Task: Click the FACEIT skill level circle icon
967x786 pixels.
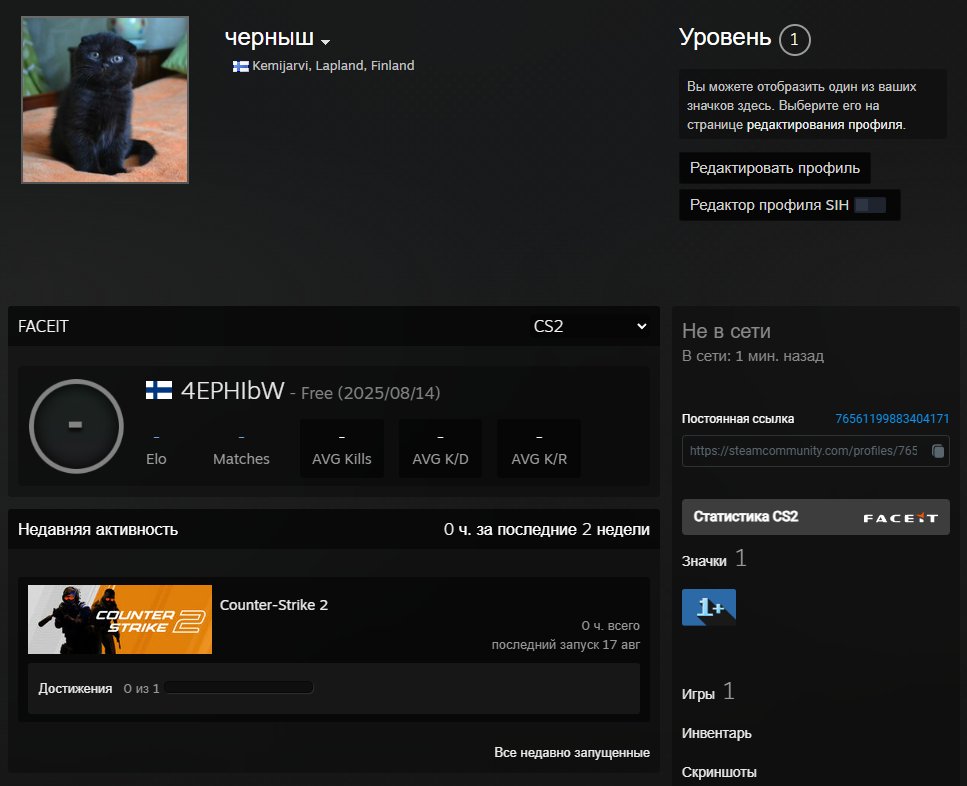Action: pos(76,426)
